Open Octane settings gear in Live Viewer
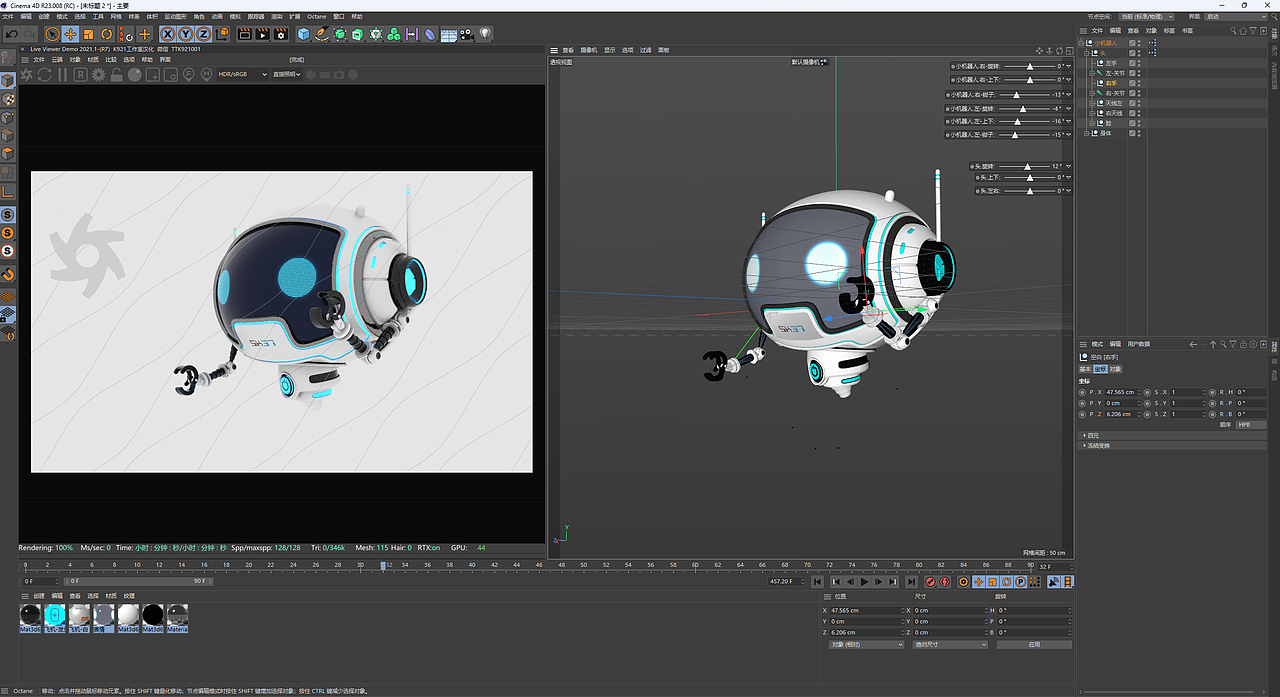 click(98, 74)
